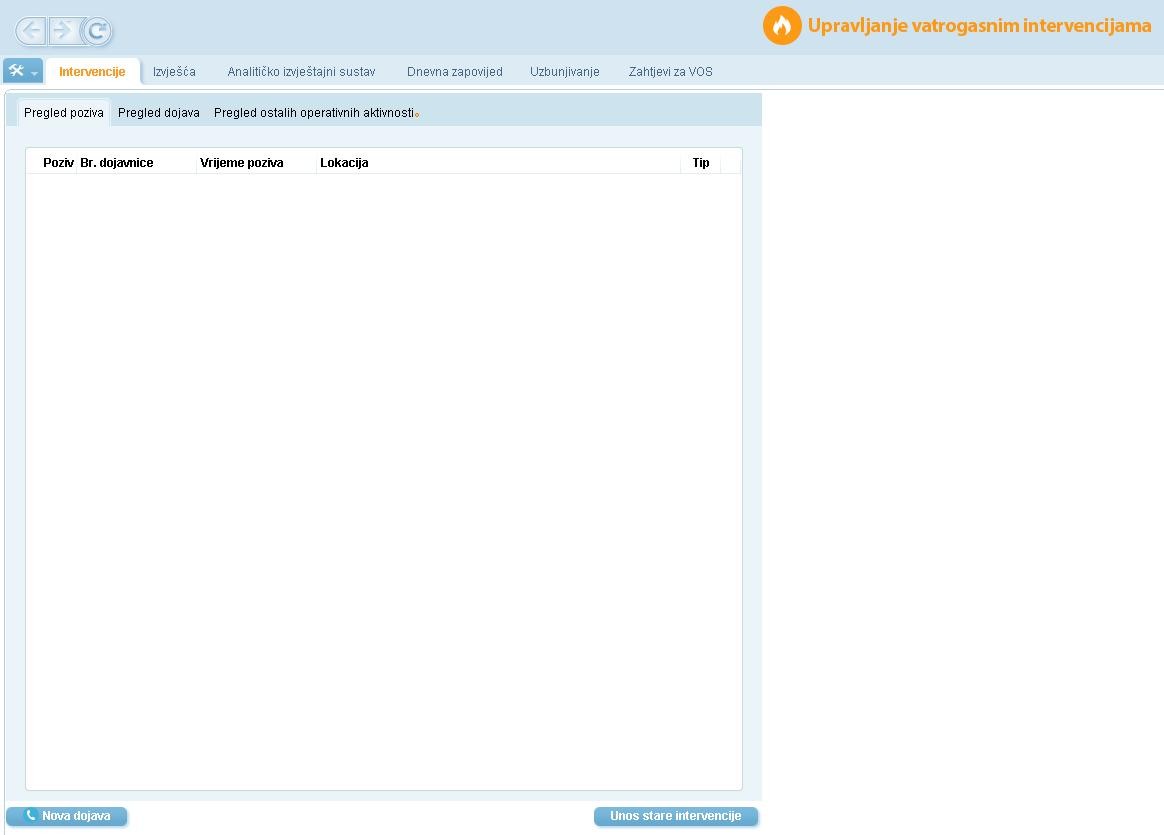Sort by the Poziv column header

(58, 163)
